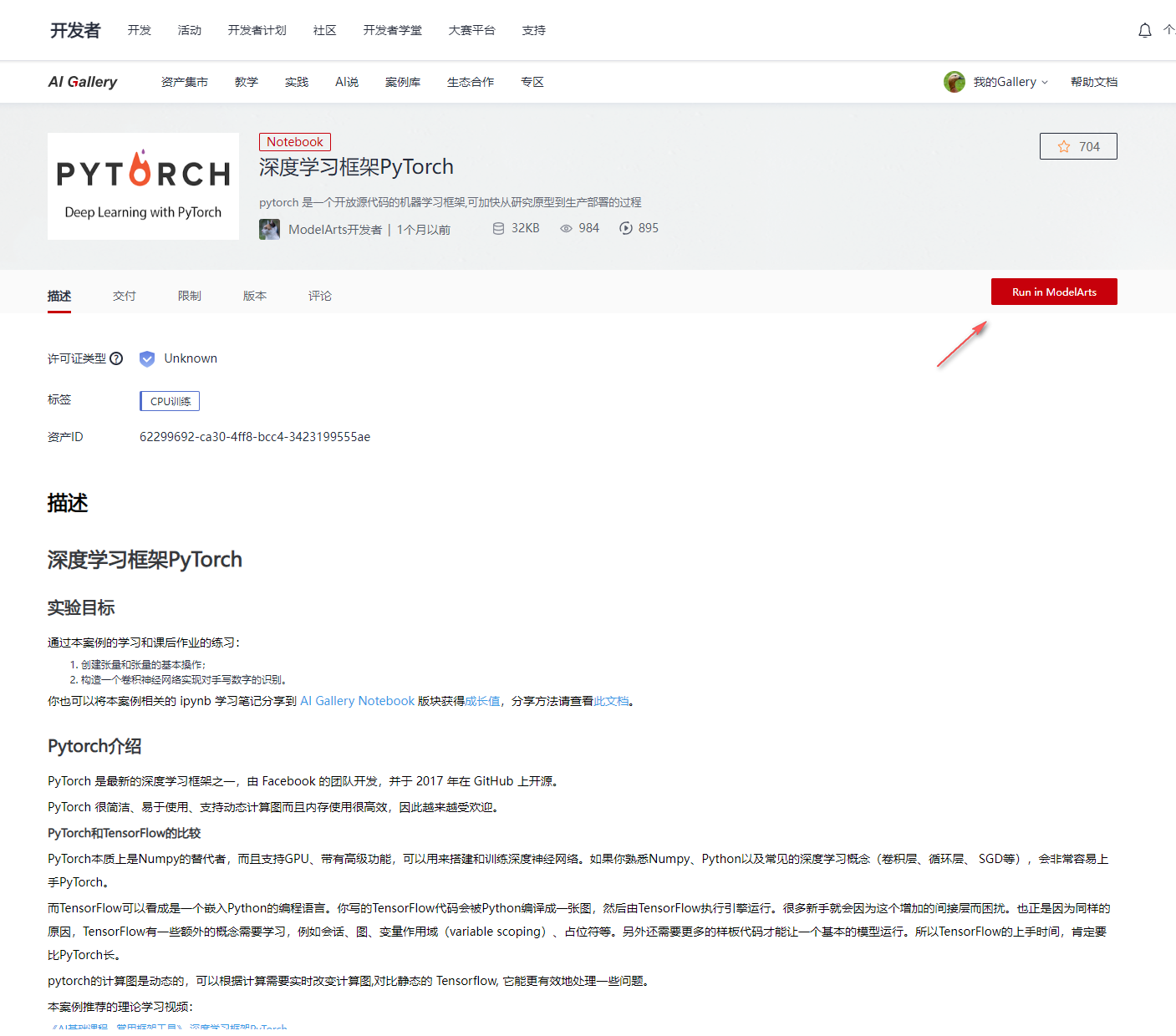Open 实践 in the AI Gallery navigation
This screenshot has height=1036, width=1176.
(297, 82)
